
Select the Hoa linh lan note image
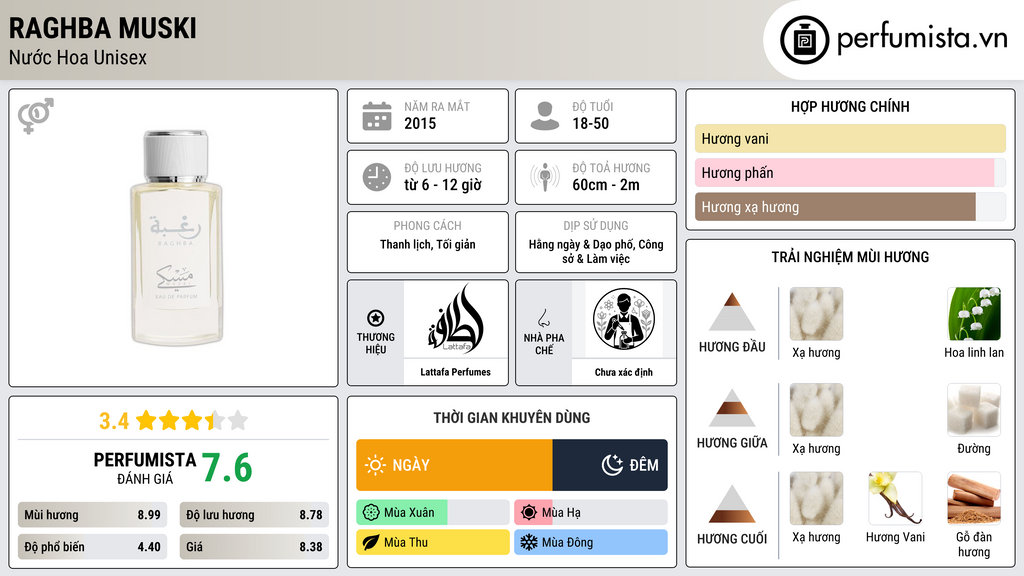[974, 314]
